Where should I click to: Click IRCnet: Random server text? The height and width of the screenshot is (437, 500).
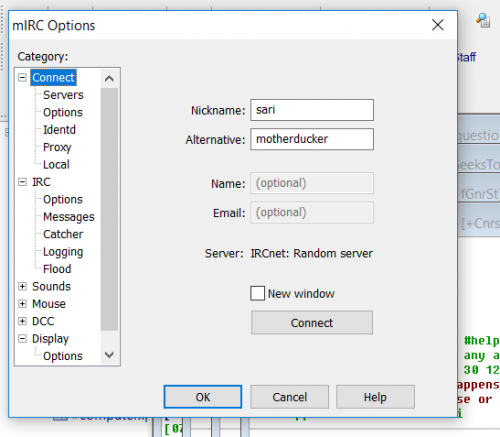[x=312, y=254]
